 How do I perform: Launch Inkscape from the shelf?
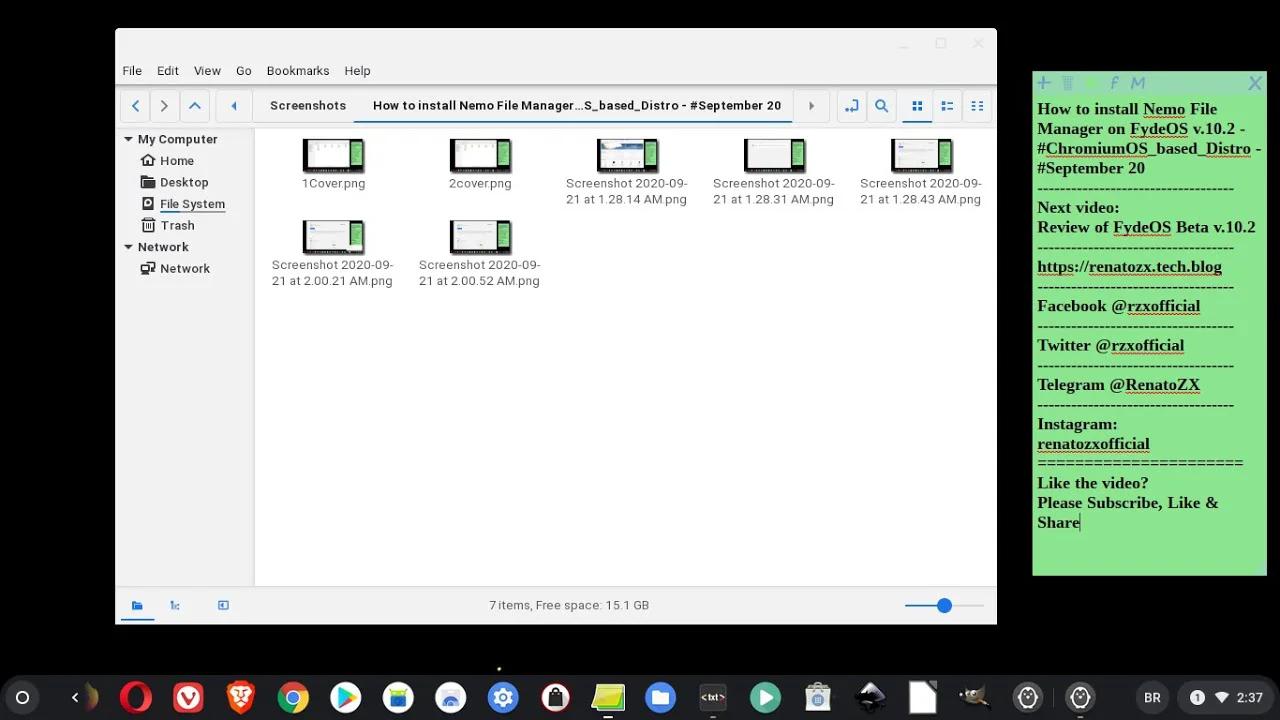870,697
